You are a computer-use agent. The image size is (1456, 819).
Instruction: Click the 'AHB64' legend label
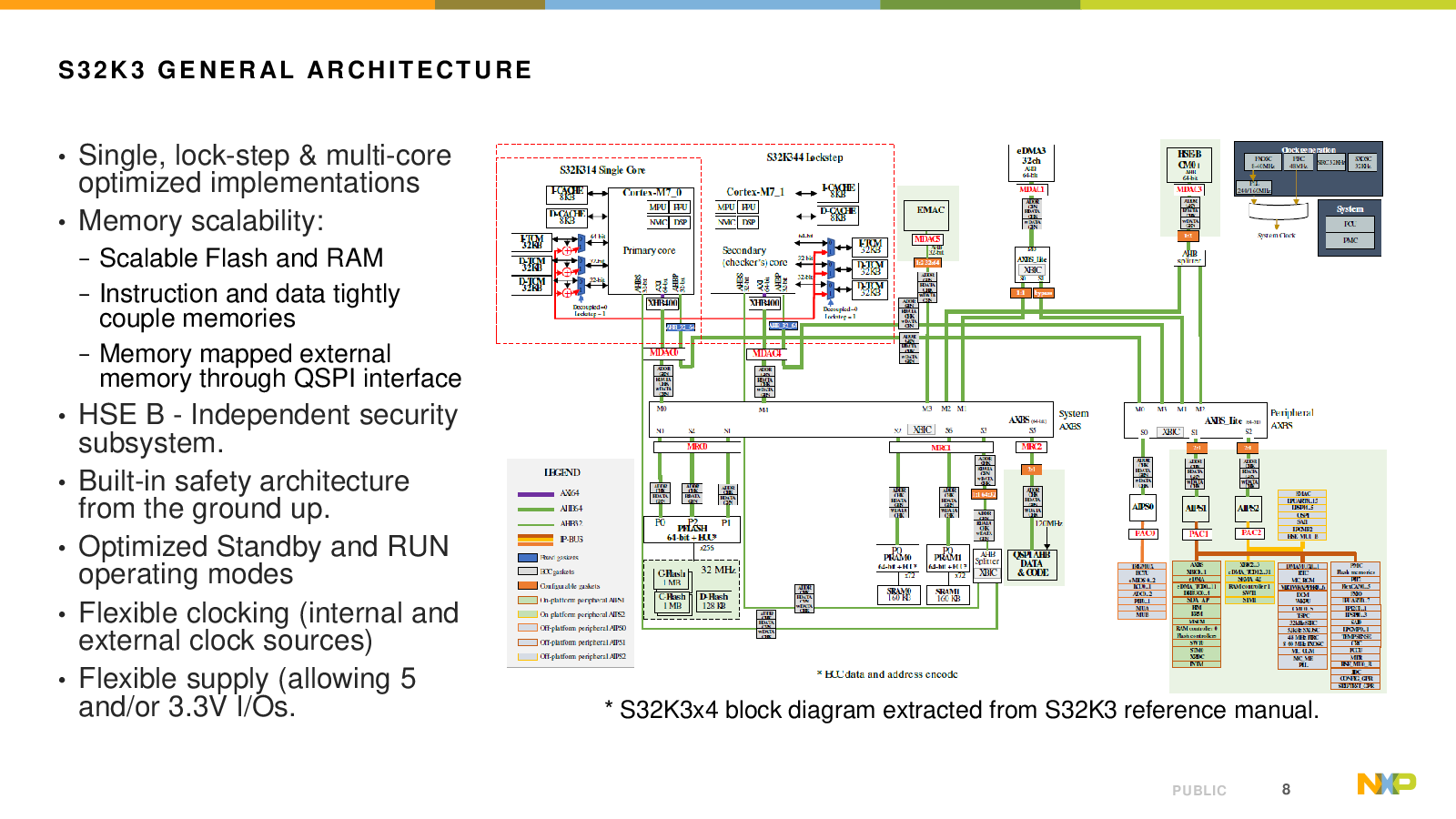pos(571,509)
